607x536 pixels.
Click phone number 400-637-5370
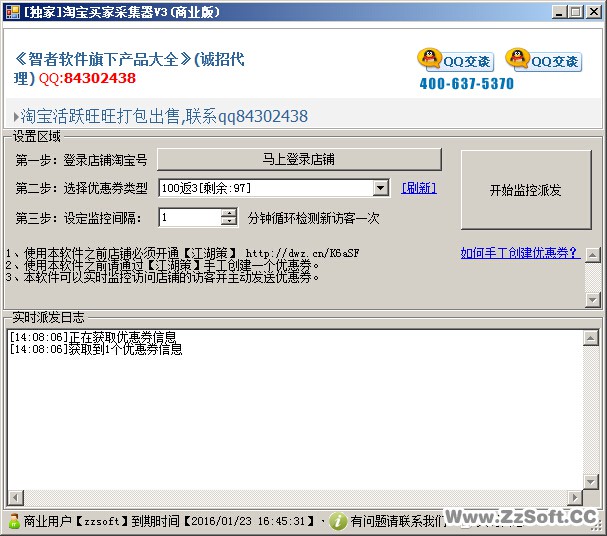(466, 84)
